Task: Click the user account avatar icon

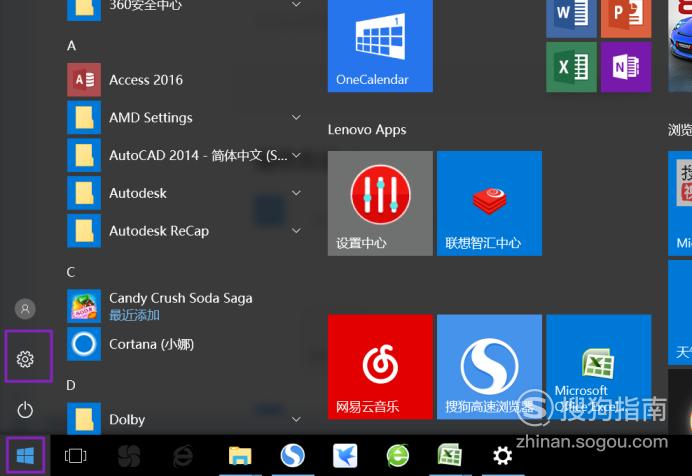Action: 25,309
